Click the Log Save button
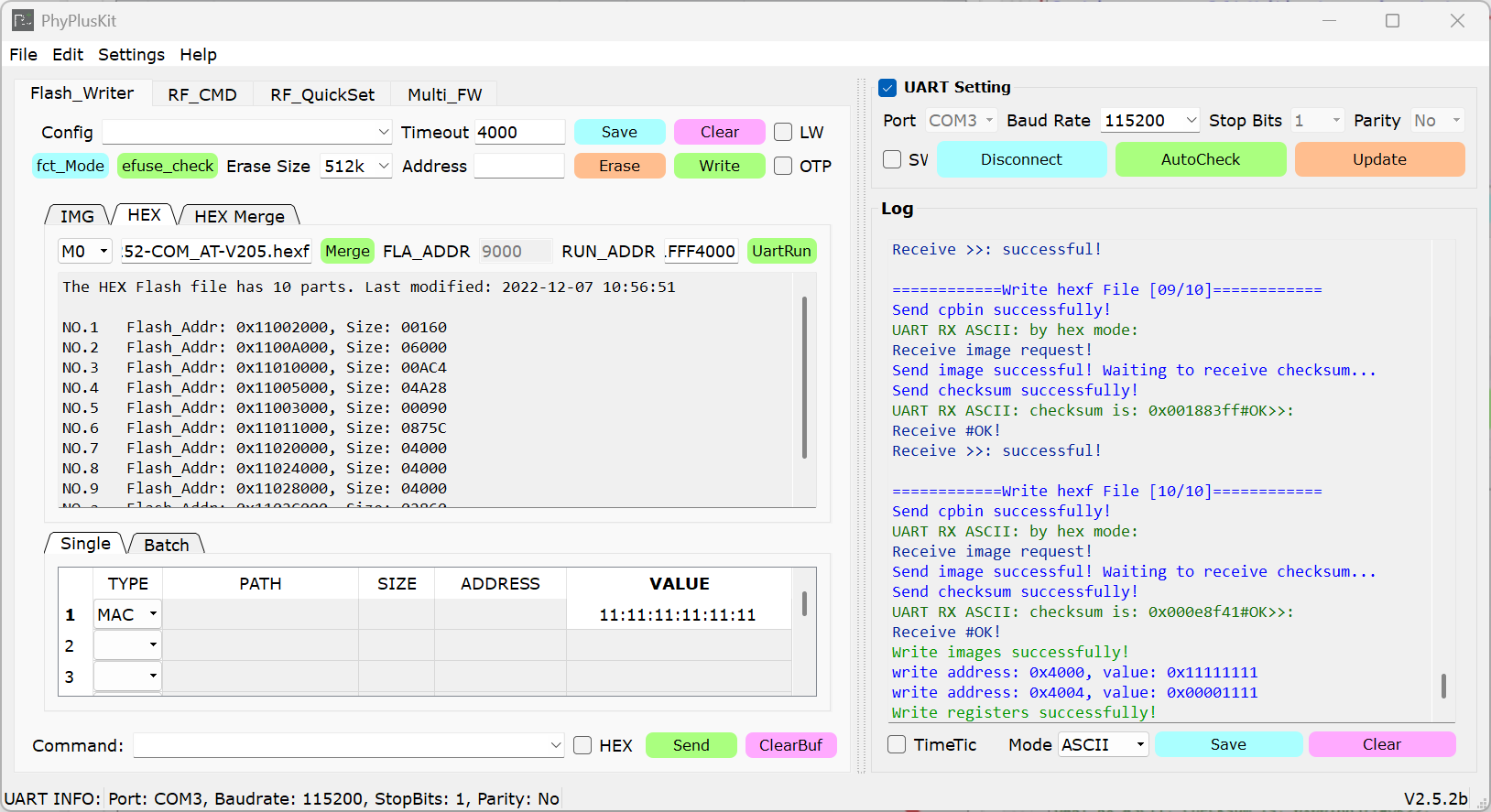This screenshot has width=1491, height=812. (x=1228, y=744)
